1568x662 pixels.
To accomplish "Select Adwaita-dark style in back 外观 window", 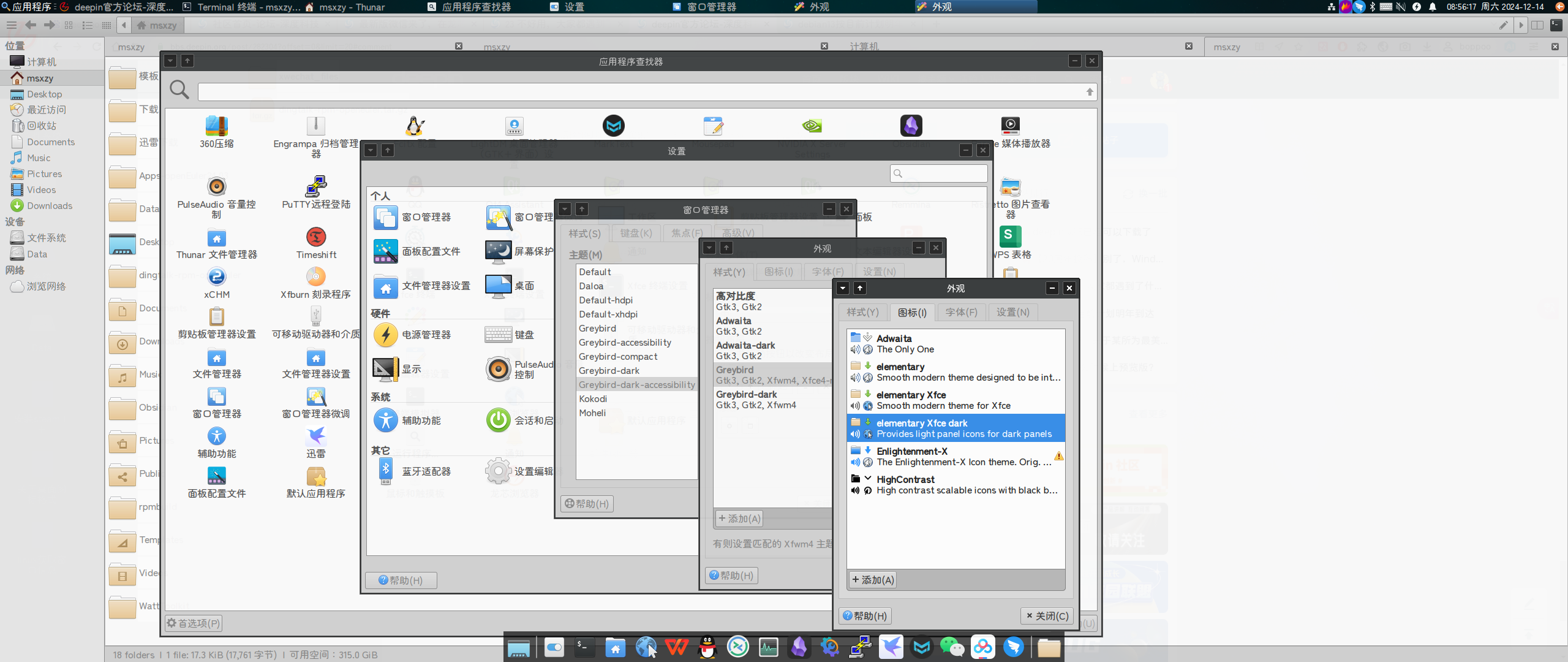I will (773, 351).
